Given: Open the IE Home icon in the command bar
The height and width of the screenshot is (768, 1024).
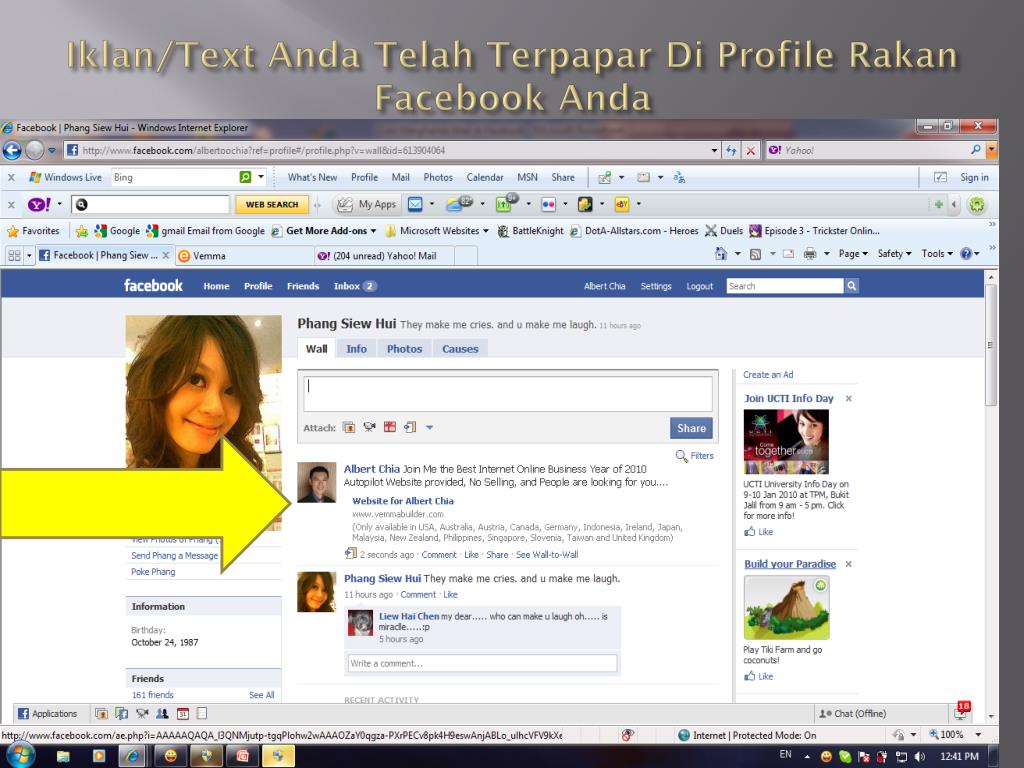Looking at the screenshot, I should (x=720, y=253).
